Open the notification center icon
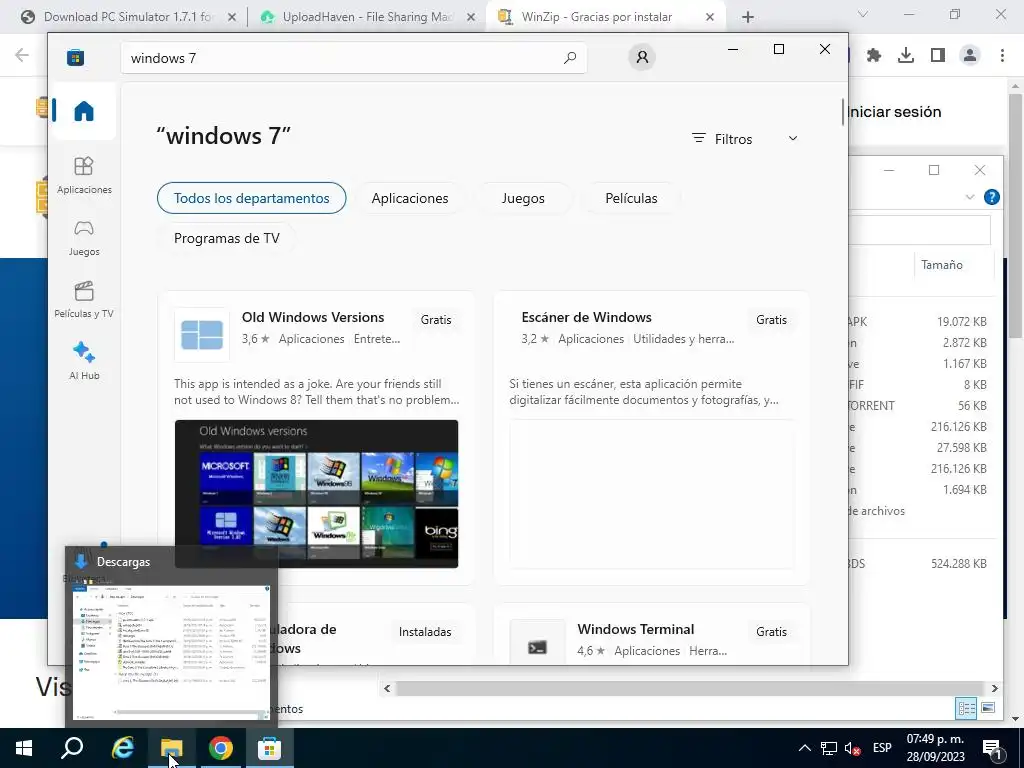Viewport: 1024px width, 768px height. pos(992,748)
